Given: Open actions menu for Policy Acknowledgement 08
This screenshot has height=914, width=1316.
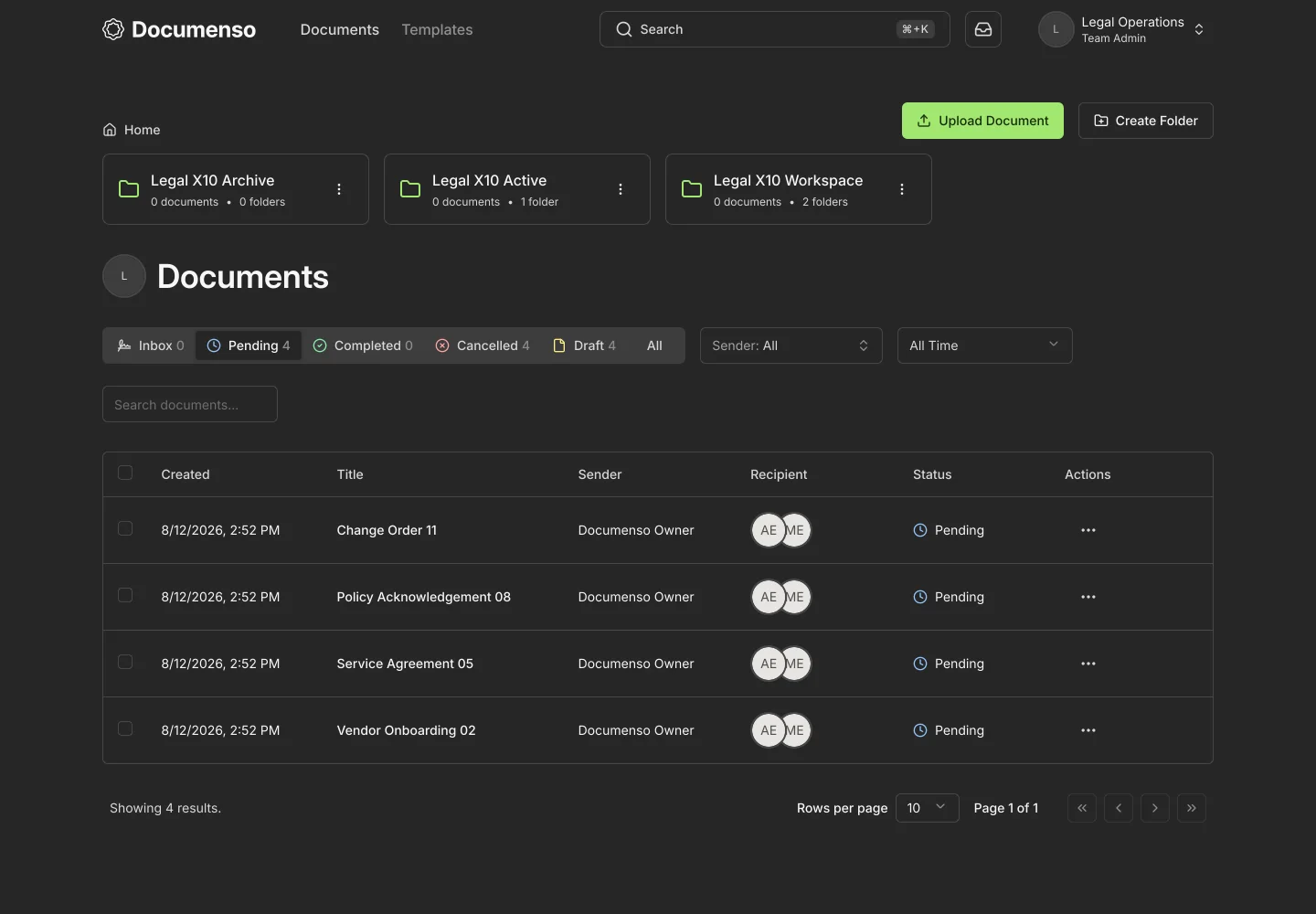Looking at the screenshot, I should [x=1088, y=597].
